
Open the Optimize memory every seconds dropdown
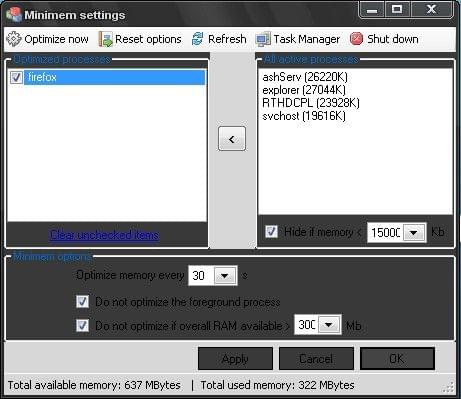pyautogui.click(x=225, y=276)
